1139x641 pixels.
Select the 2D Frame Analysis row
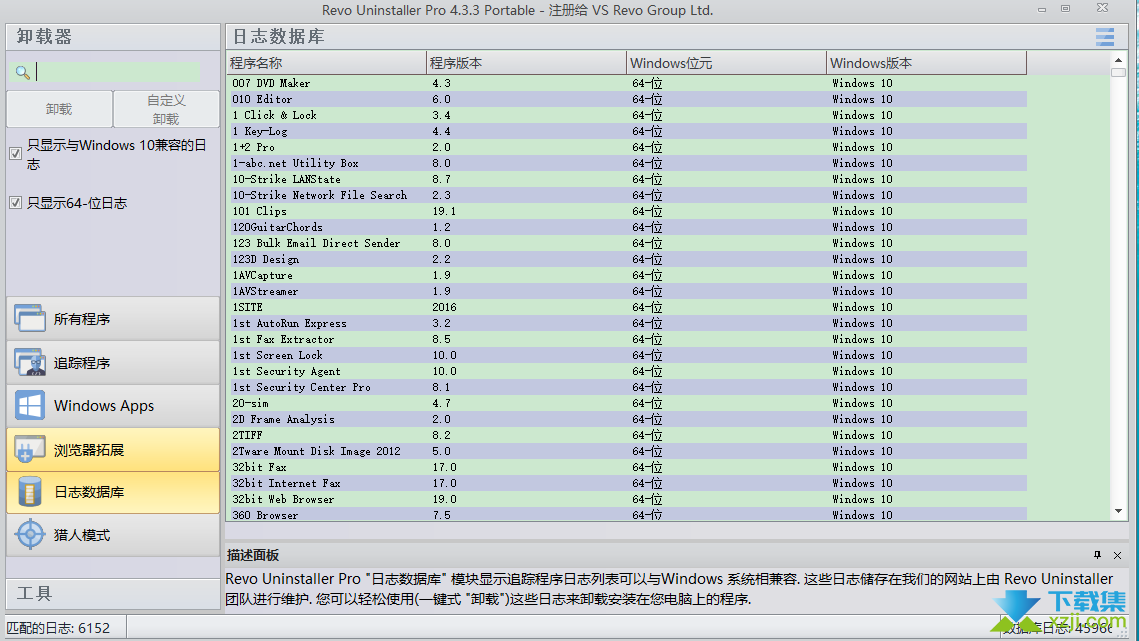point(627,419)
